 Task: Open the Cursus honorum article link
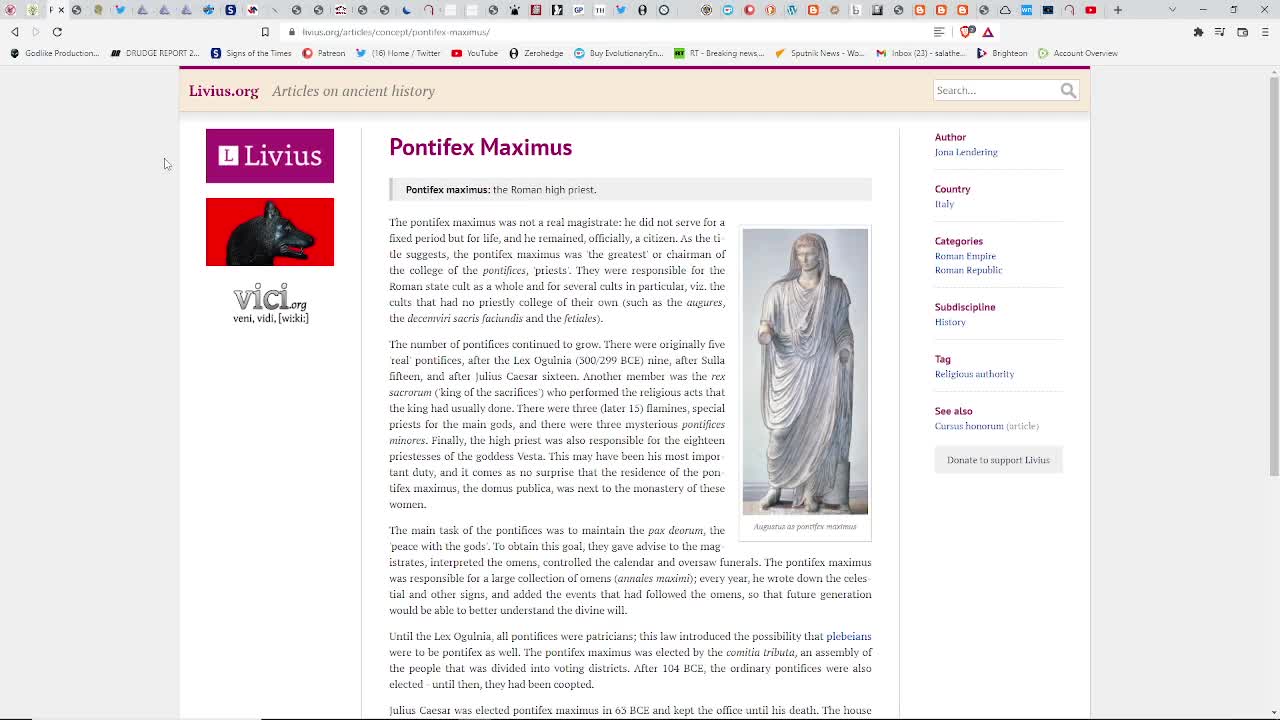969,426
